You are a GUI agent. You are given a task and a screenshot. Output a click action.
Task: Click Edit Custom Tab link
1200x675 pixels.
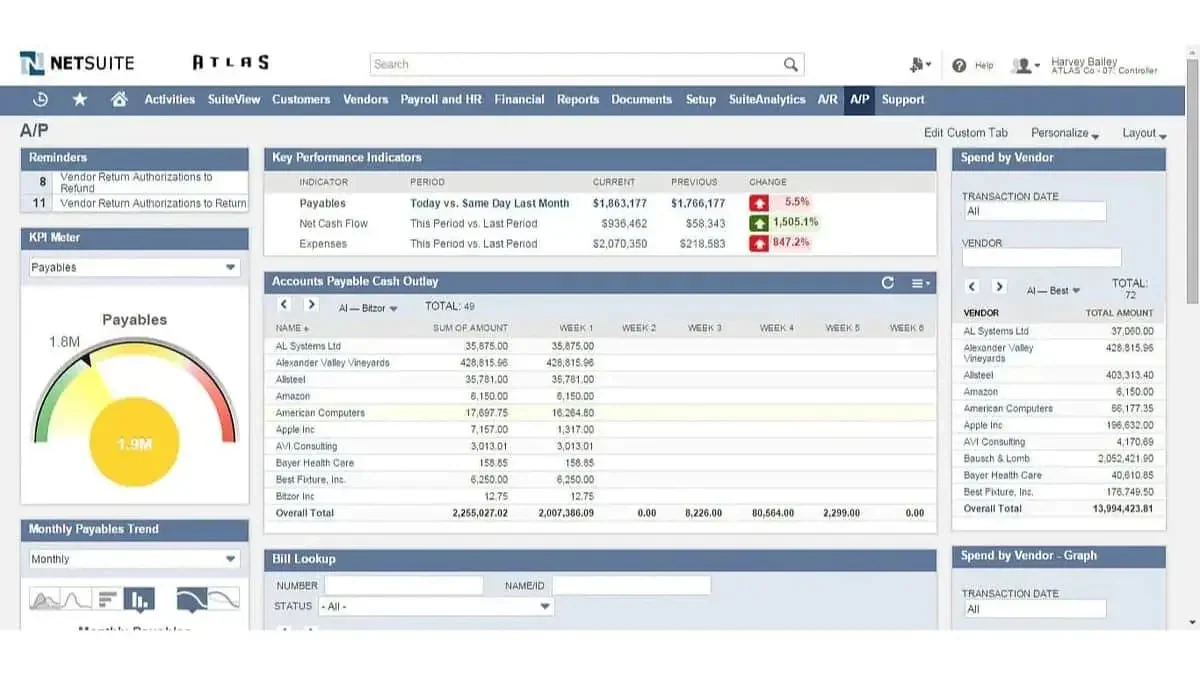click(966, 133)
